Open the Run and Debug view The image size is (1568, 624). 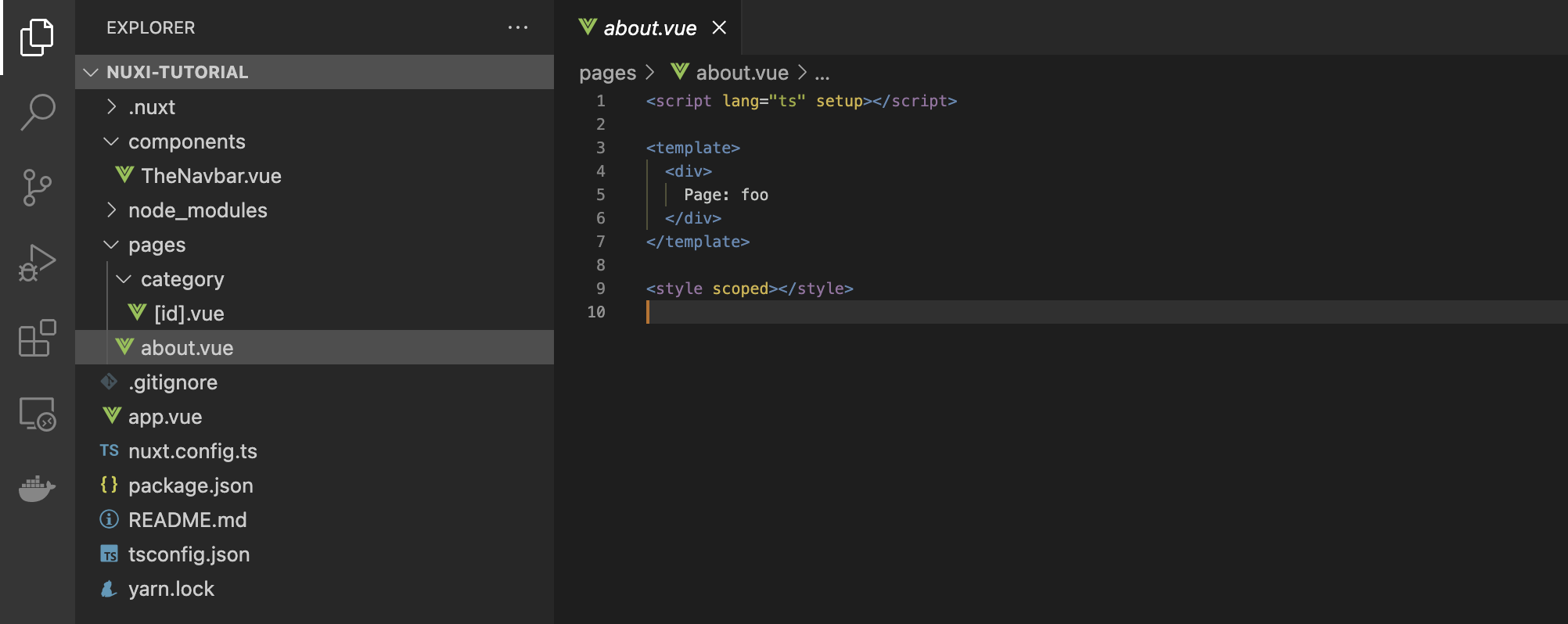coord(37,263)
